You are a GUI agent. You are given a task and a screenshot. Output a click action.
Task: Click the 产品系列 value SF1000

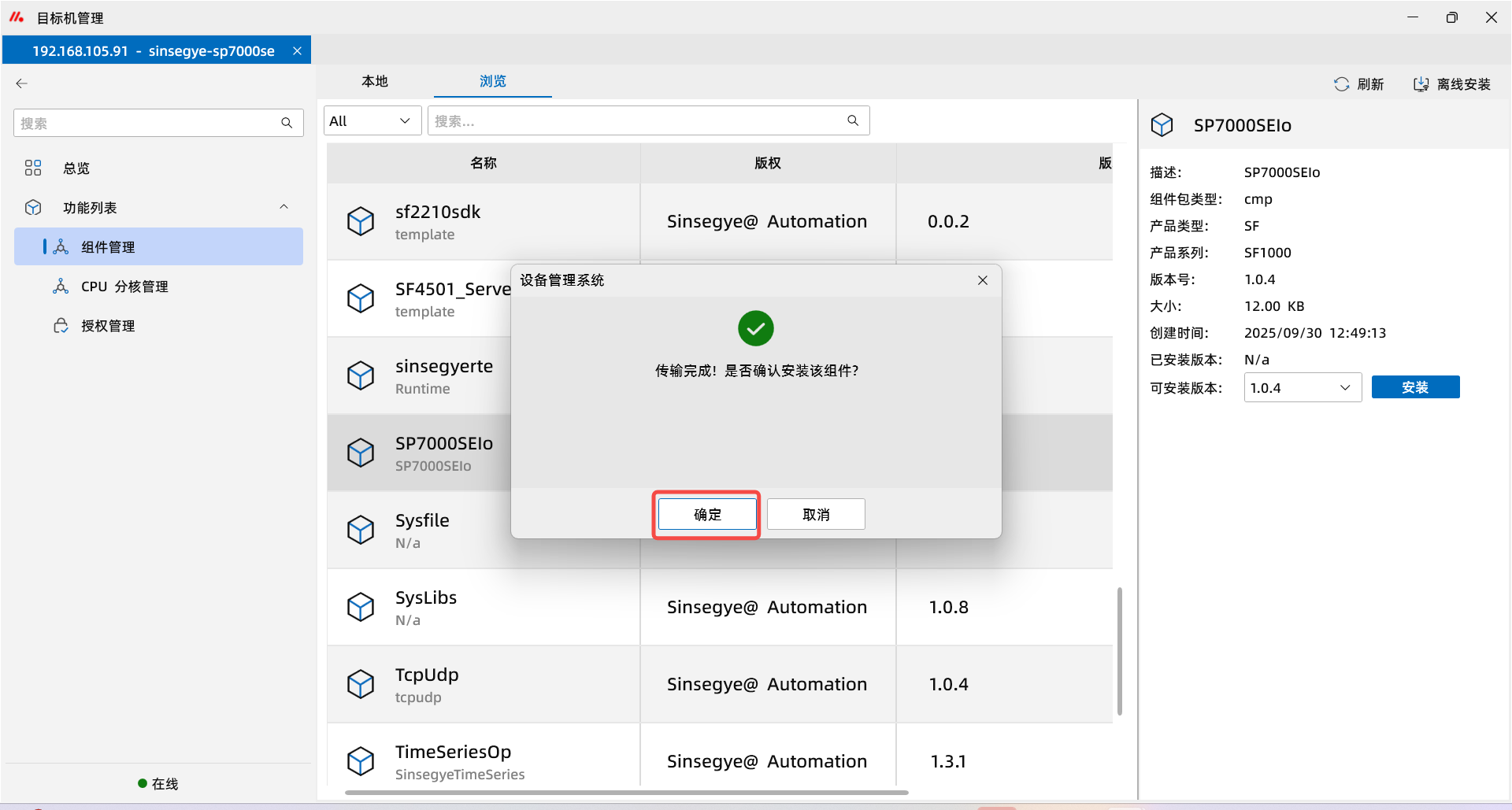pyautogui.click(x=1268, y=253)
